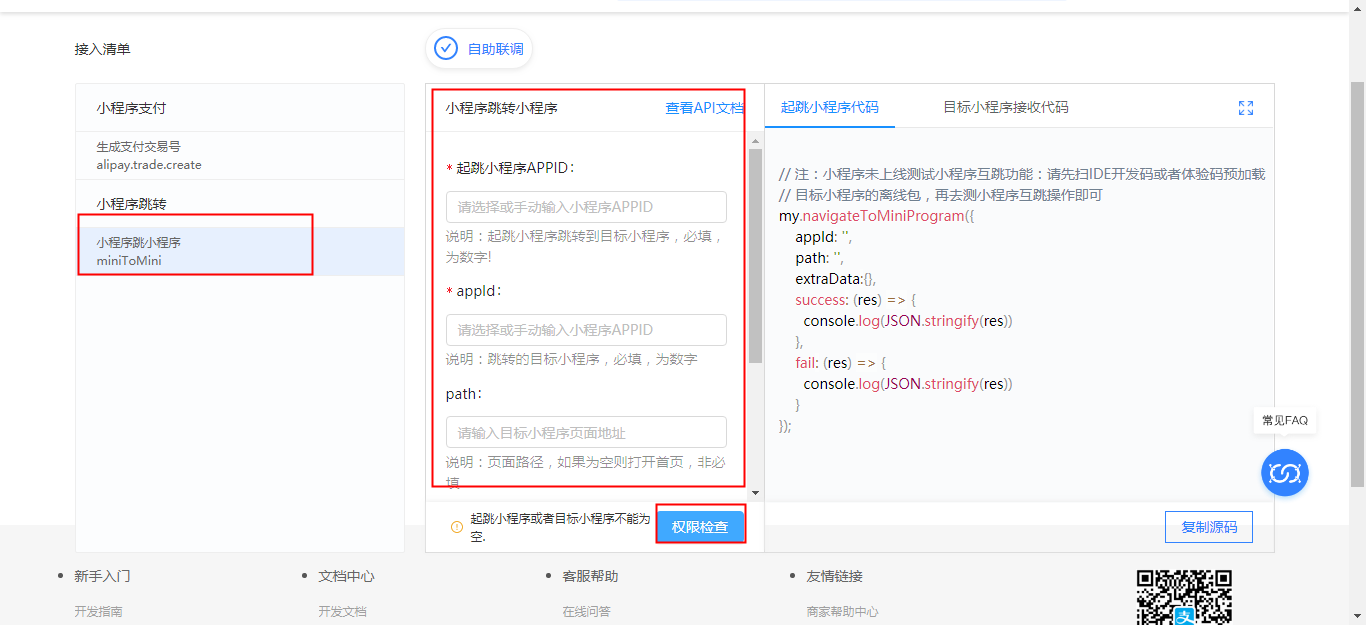This screenshot has width=1366, height=625.
Task: Open the 开发文档 footer link
Action: pos(342,611)
